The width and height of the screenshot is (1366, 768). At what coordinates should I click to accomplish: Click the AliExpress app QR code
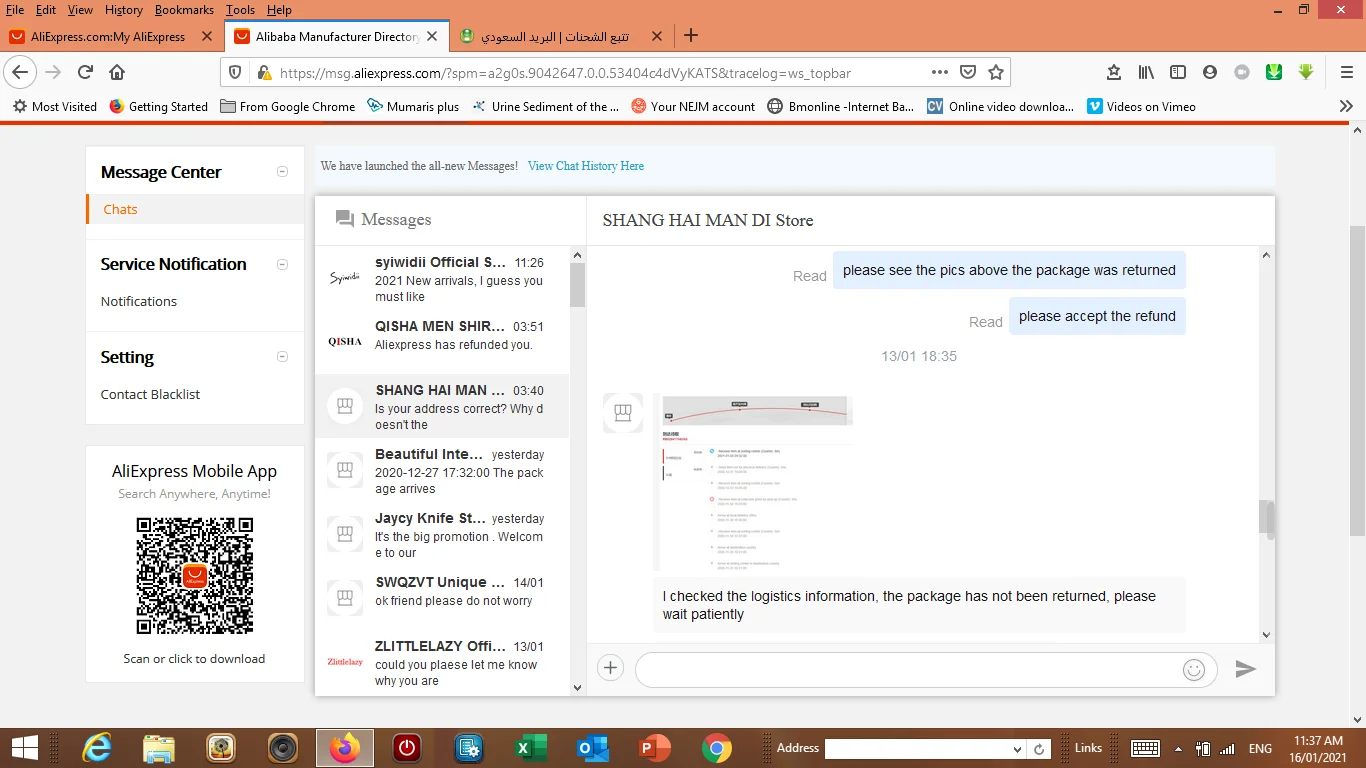(x=195, y=575)
